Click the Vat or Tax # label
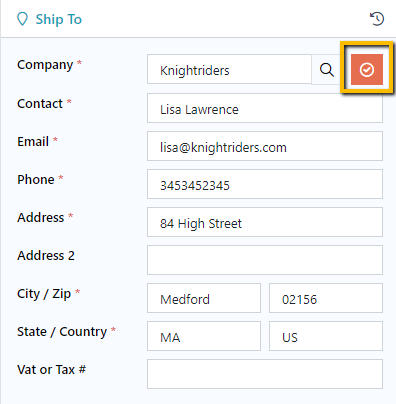 click(x=52, y=369)
